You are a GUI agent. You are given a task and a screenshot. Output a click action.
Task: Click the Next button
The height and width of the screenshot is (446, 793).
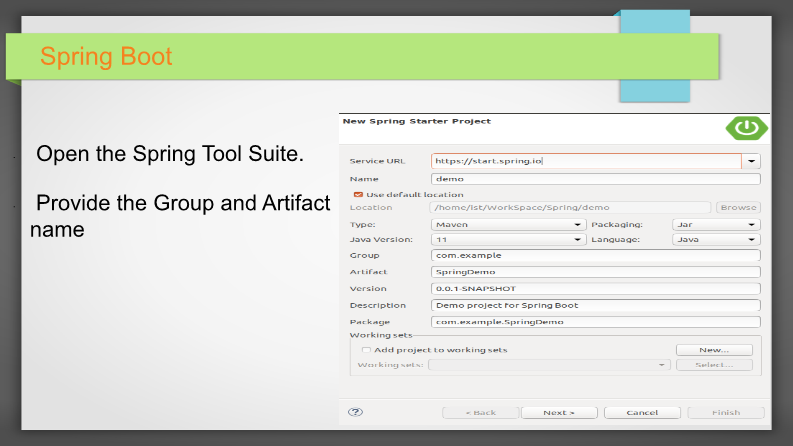coord(559,413)
